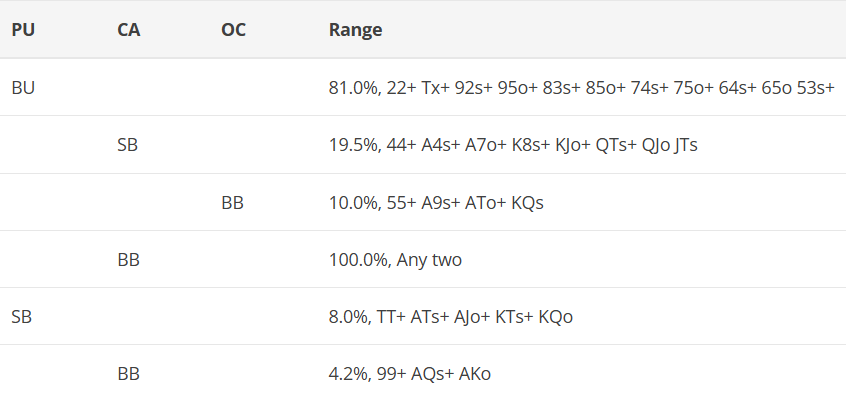Click the SB pusher cell
The width and height of the screenshot is (846, 419).
(22, 317)
